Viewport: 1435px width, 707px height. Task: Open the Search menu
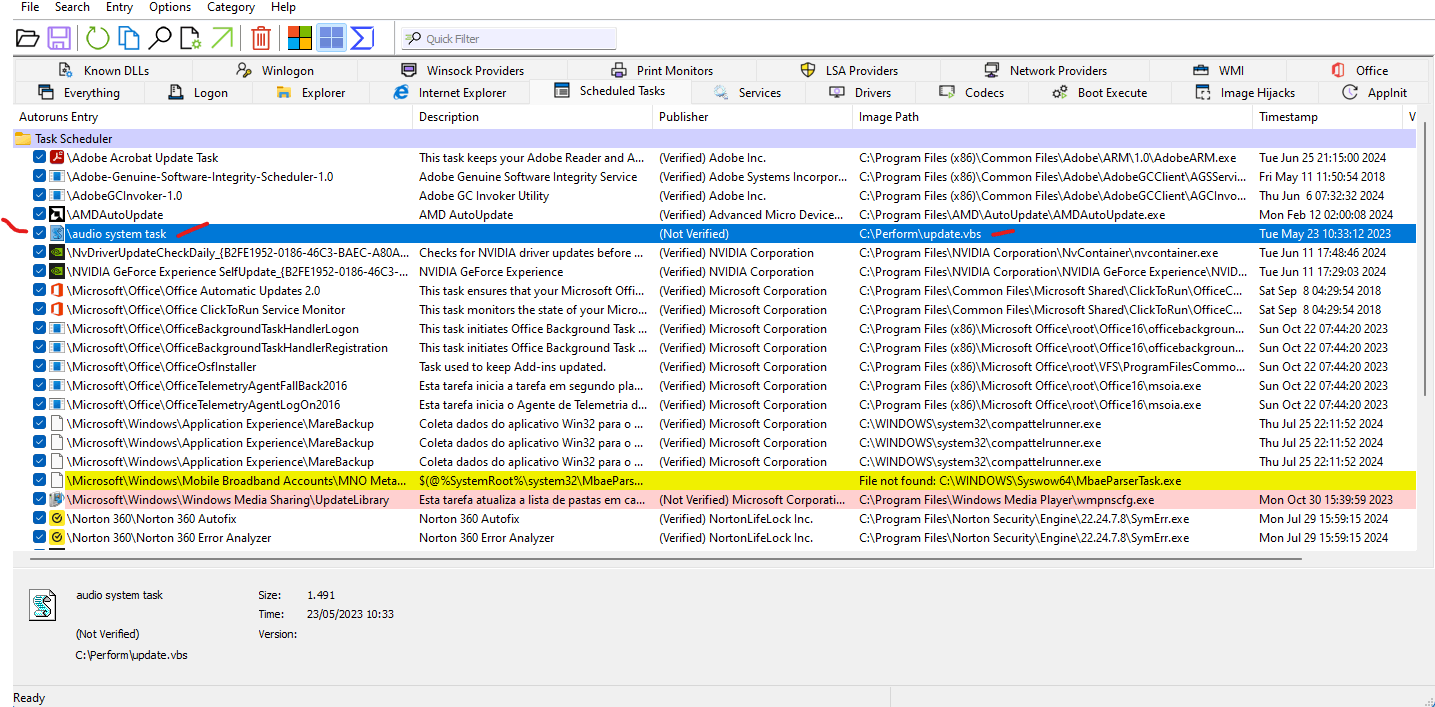coord(72,7)
